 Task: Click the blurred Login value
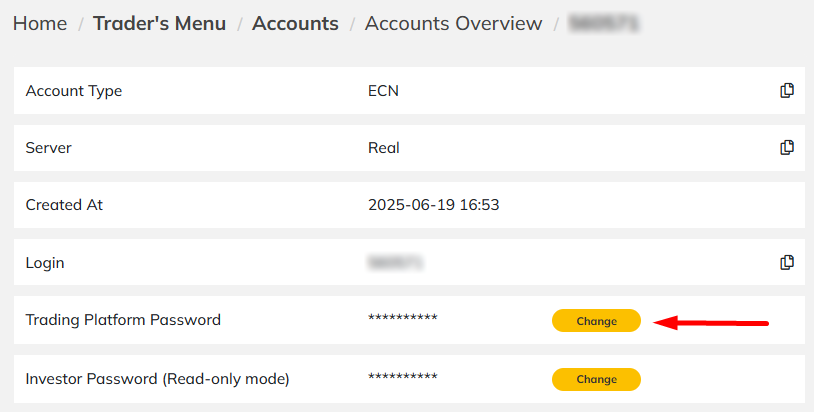(396, 263)
